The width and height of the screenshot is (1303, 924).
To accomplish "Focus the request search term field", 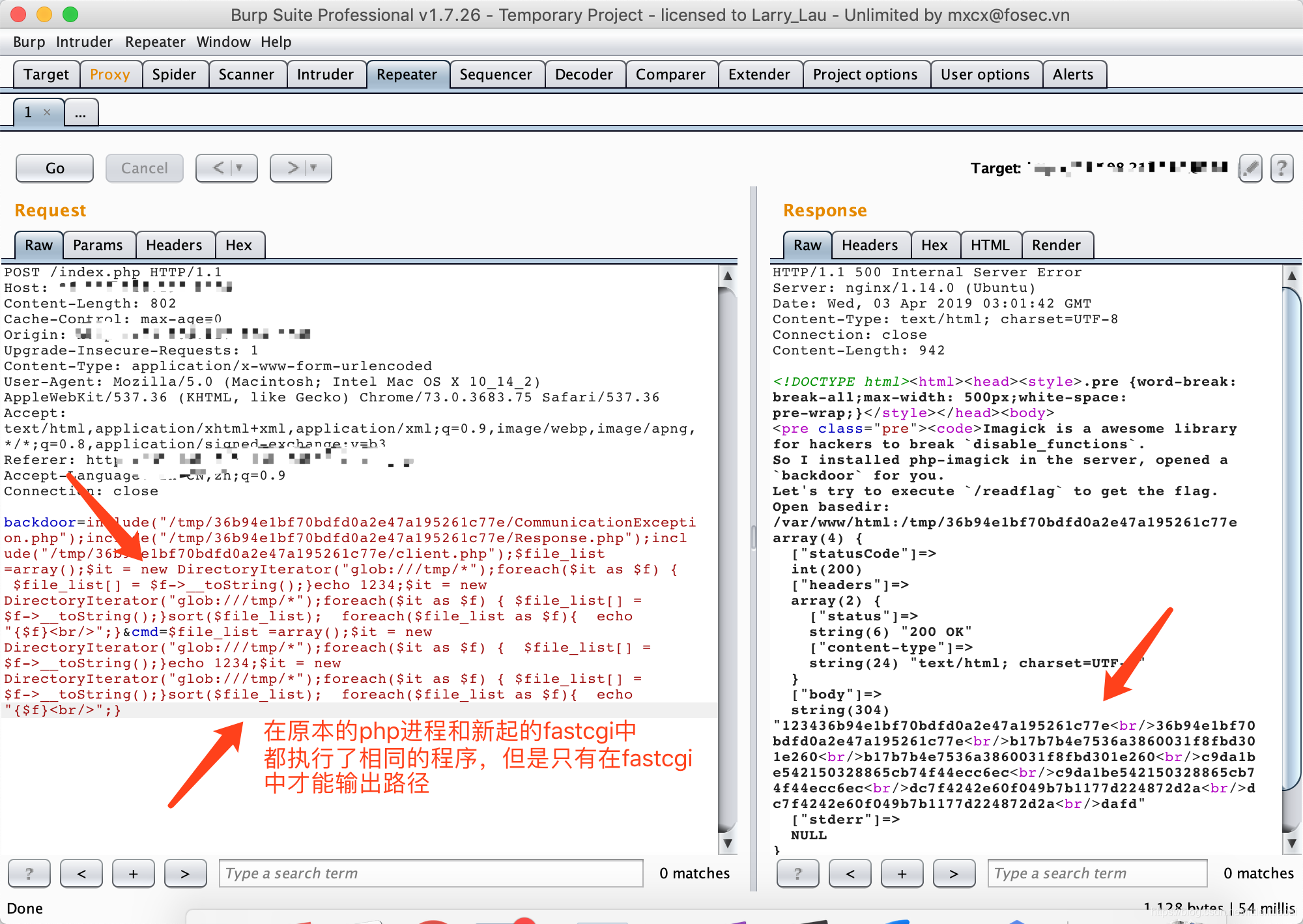I will (430, 873).
